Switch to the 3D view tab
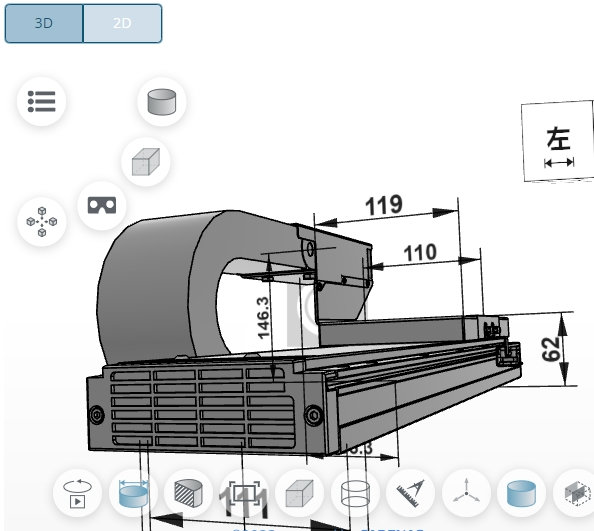 point(44,23)
